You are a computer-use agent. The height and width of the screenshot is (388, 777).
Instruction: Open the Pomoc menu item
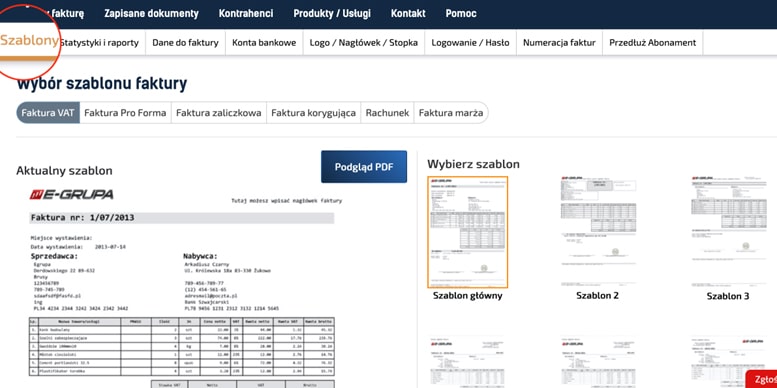coord(461,14)
